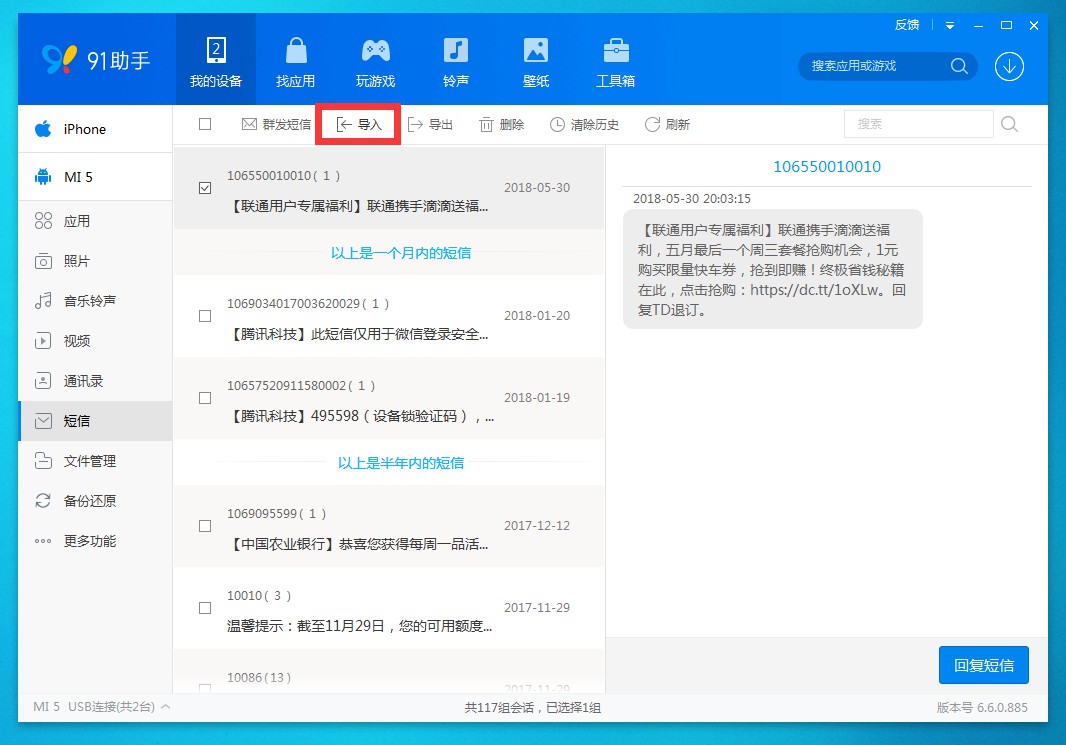Check the 腾讯科技 495598 message checkbox

pyautogui.click(x=205, y=398)
